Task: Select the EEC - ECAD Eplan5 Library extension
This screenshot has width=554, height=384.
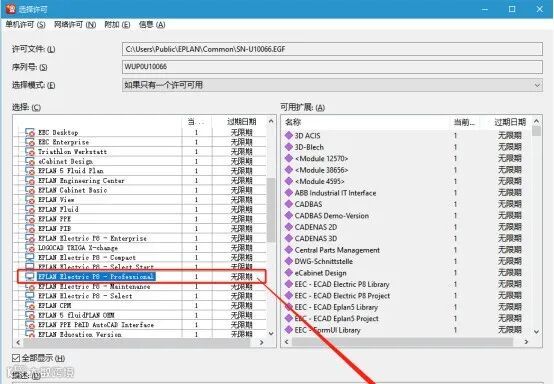Action: pyautogui.click(x=406, y=307)
